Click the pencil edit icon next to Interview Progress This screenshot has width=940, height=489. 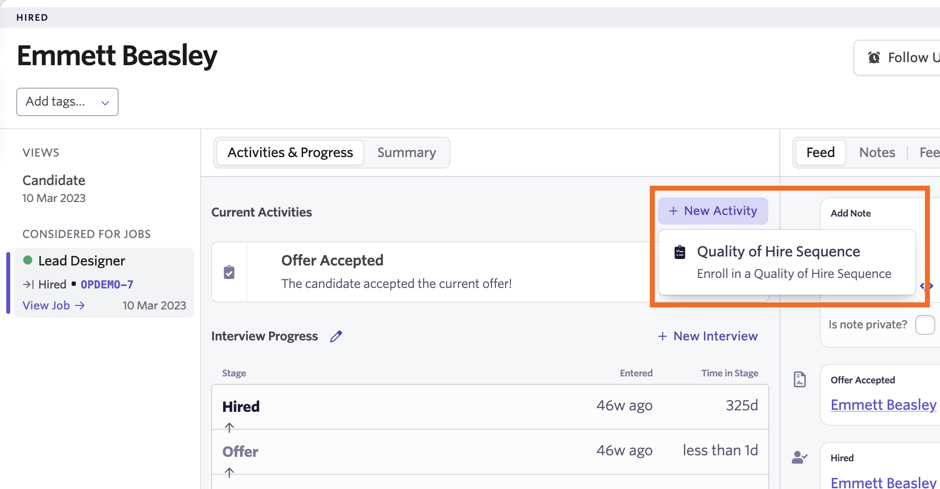pos(336,336)
